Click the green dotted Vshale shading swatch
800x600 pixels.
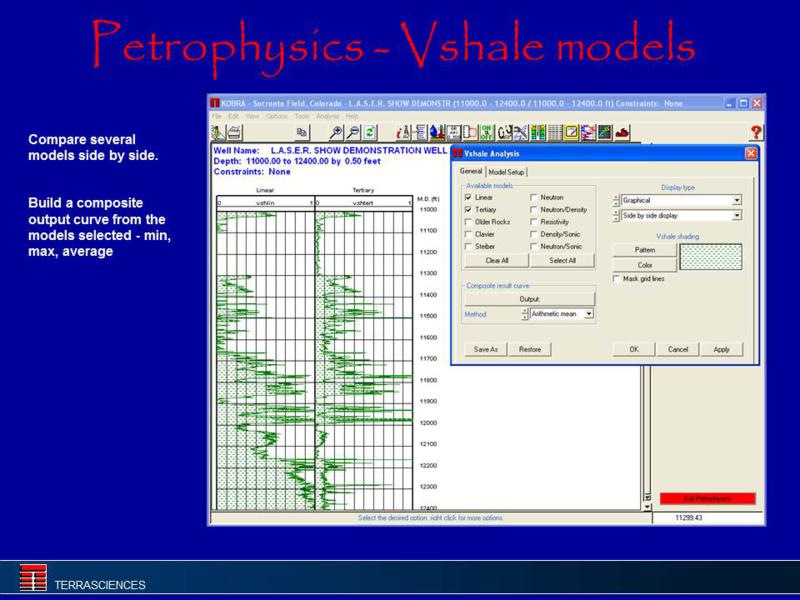click(711, 257)
